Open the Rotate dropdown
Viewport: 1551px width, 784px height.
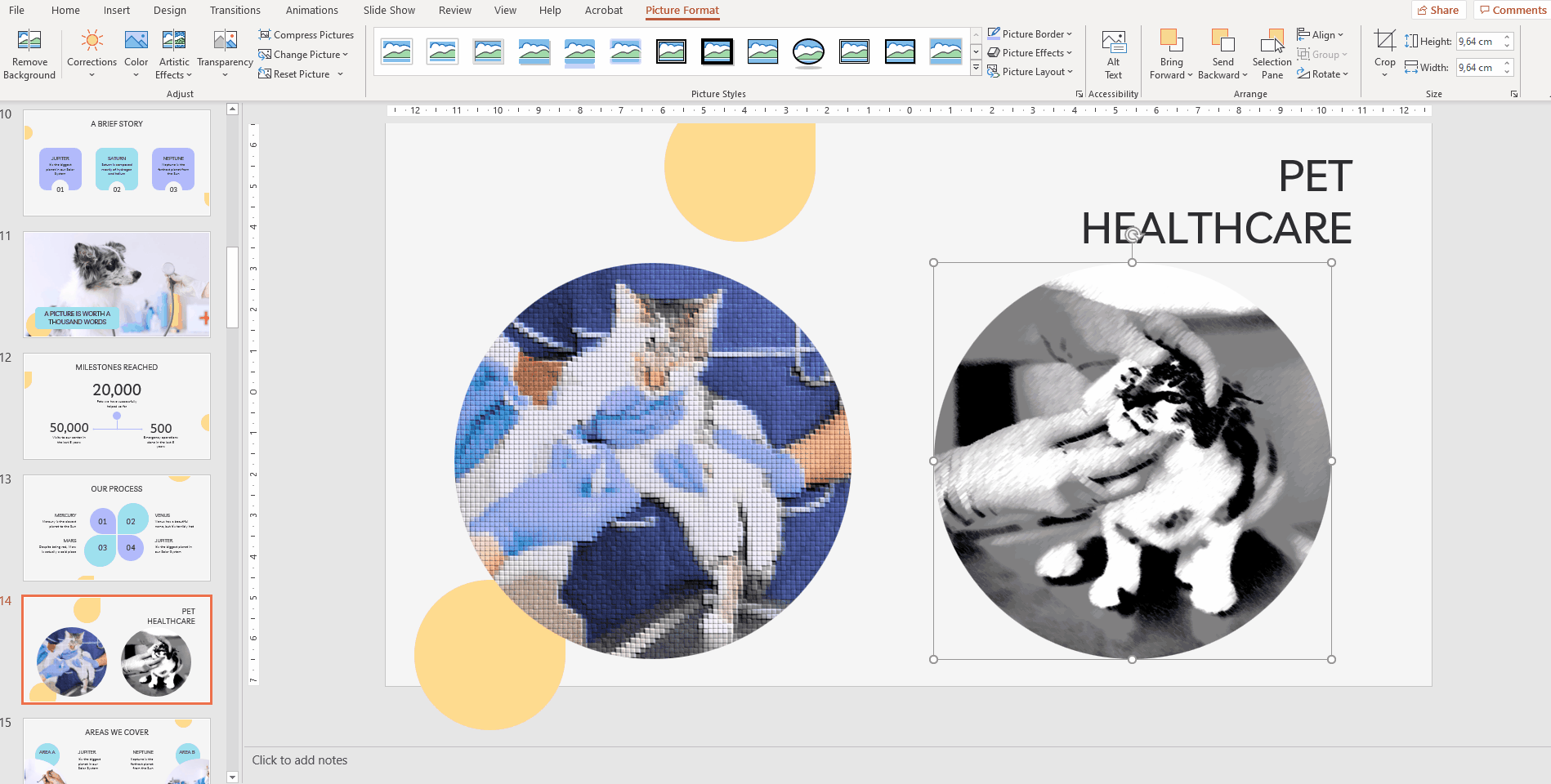[x=1323, y=74]
